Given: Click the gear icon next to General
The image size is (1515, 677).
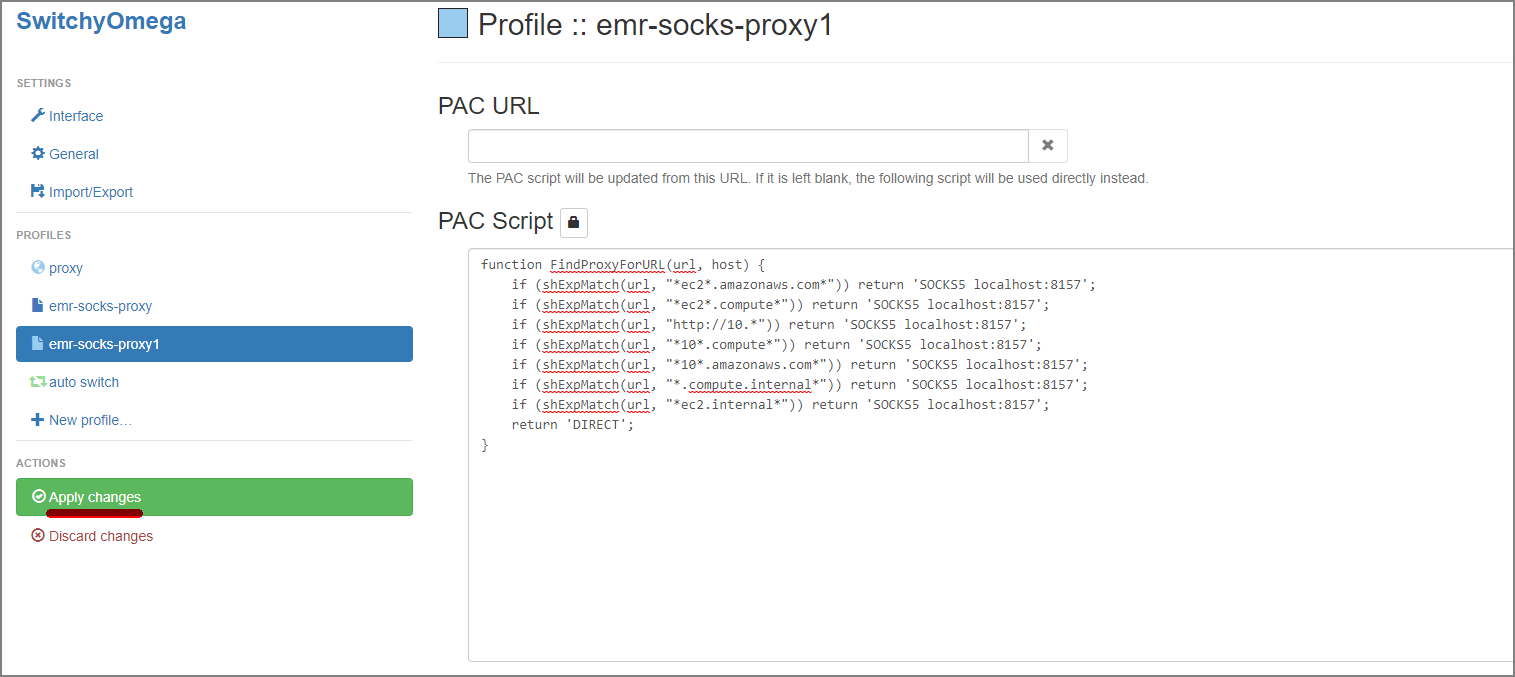Looking at the screenshot, I should pyautogui.click(x=38, y=154).
